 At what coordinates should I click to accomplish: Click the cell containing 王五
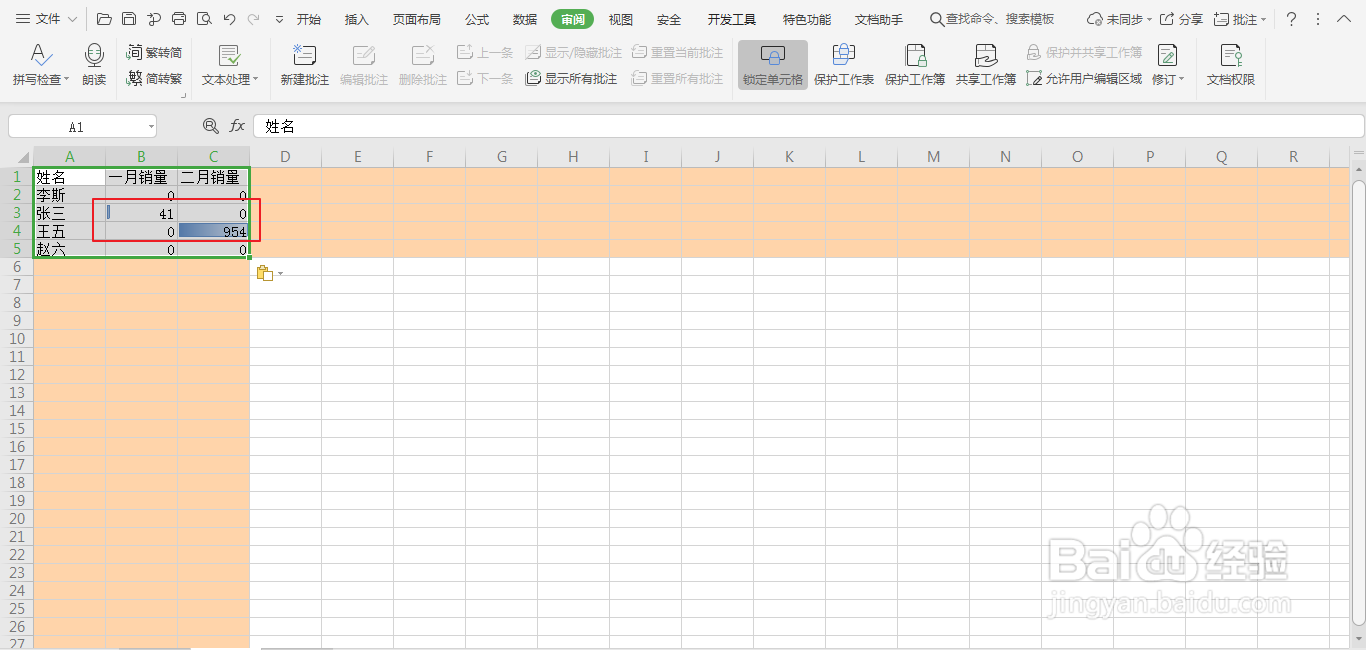pos(69,231)
